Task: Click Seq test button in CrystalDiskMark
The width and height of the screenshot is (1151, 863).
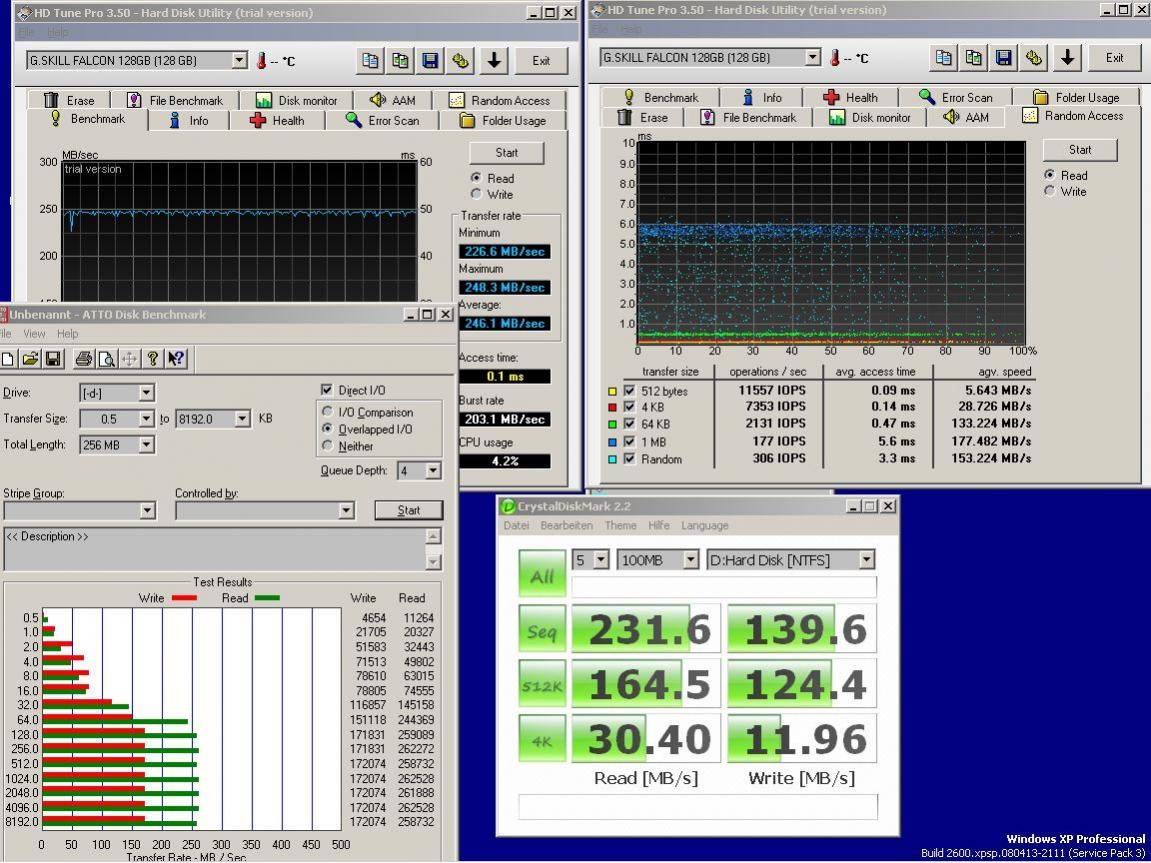Action: pos(542,629)
